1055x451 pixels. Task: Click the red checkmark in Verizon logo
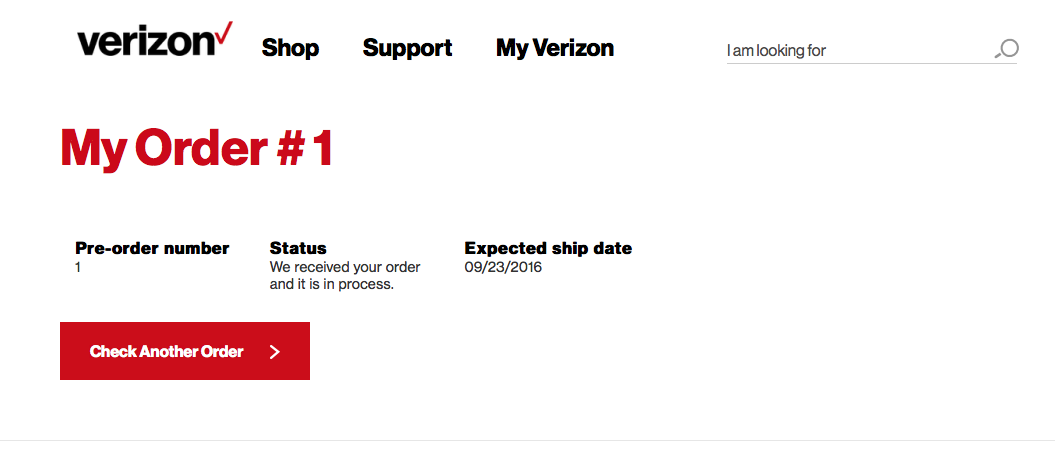coord(223,32)
